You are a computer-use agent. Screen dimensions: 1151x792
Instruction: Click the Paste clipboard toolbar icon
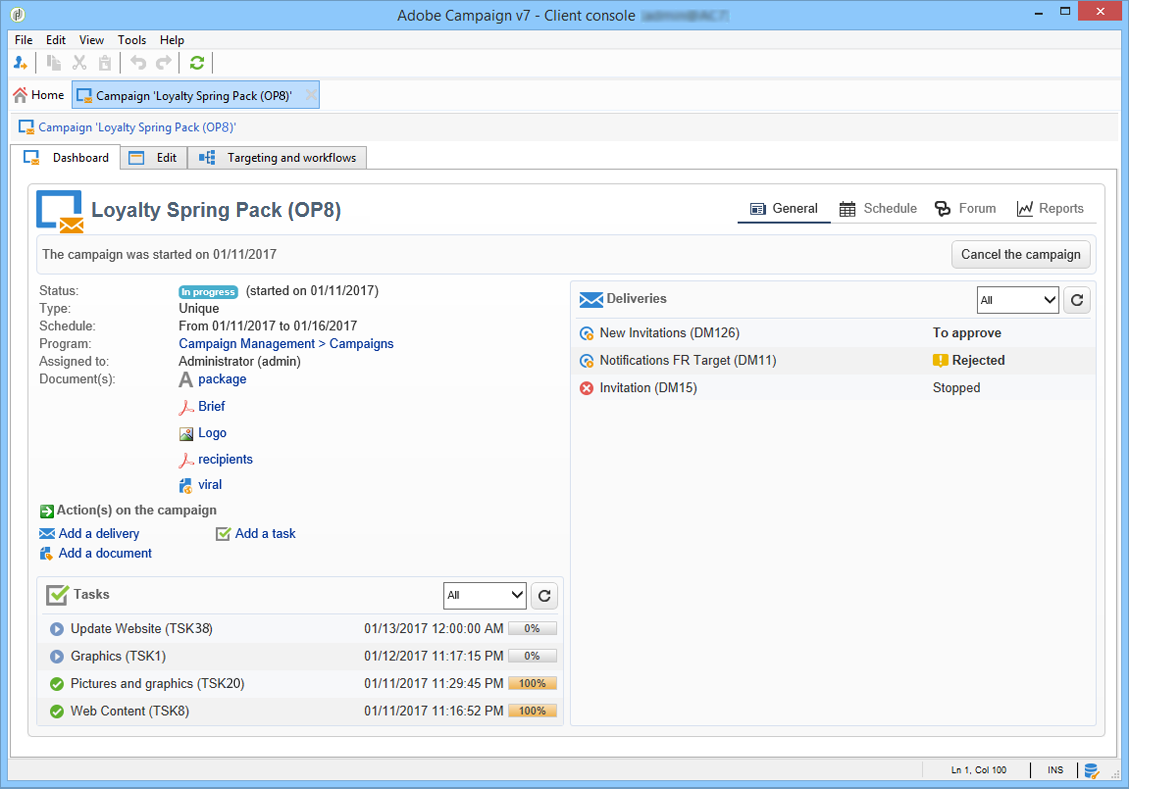105,63
